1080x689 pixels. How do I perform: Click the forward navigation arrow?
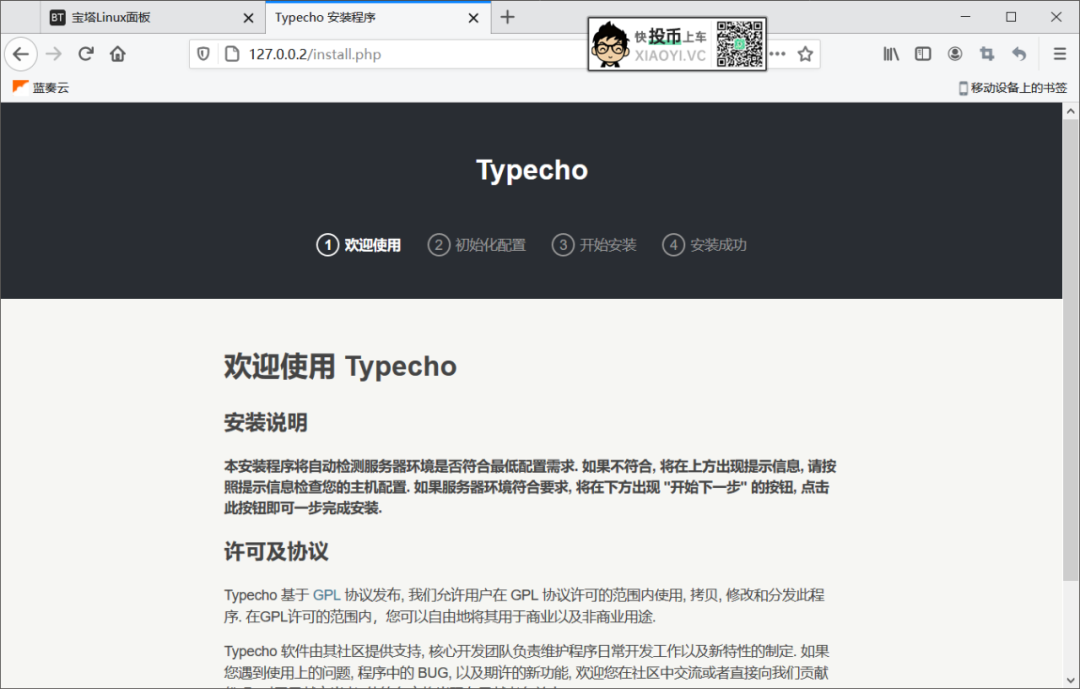[x=54, y=54]
